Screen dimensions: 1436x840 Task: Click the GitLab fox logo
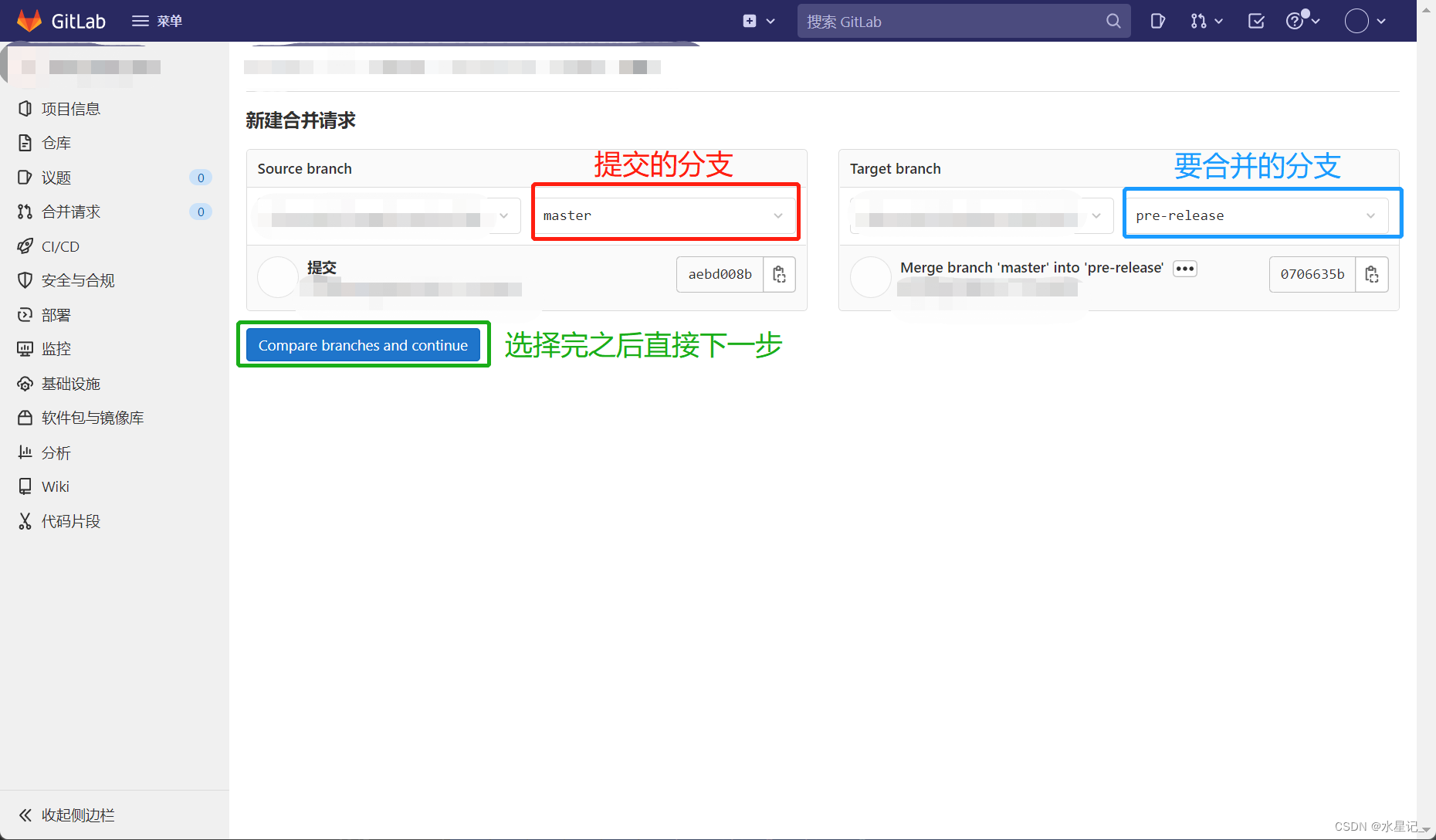point(29,21)
